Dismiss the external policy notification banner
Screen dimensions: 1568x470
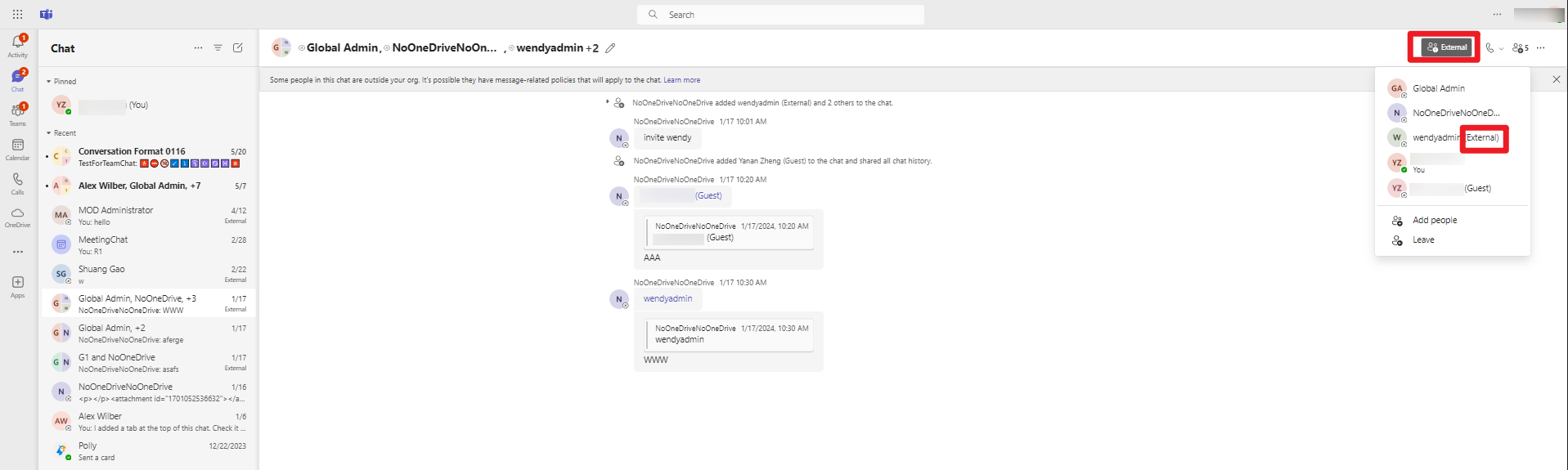click(1556, 79)
